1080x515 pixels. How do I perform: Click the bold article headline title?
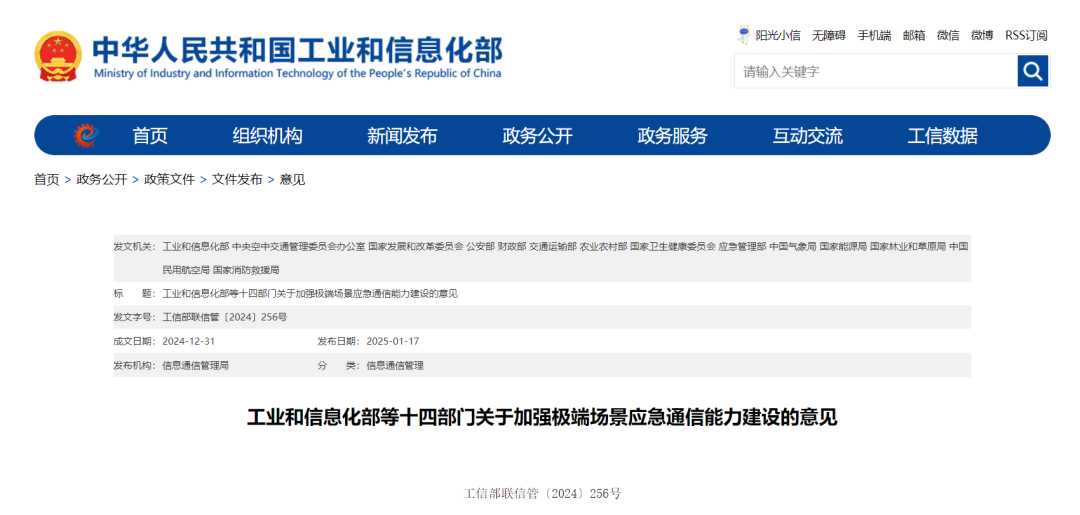pos(542,417)
